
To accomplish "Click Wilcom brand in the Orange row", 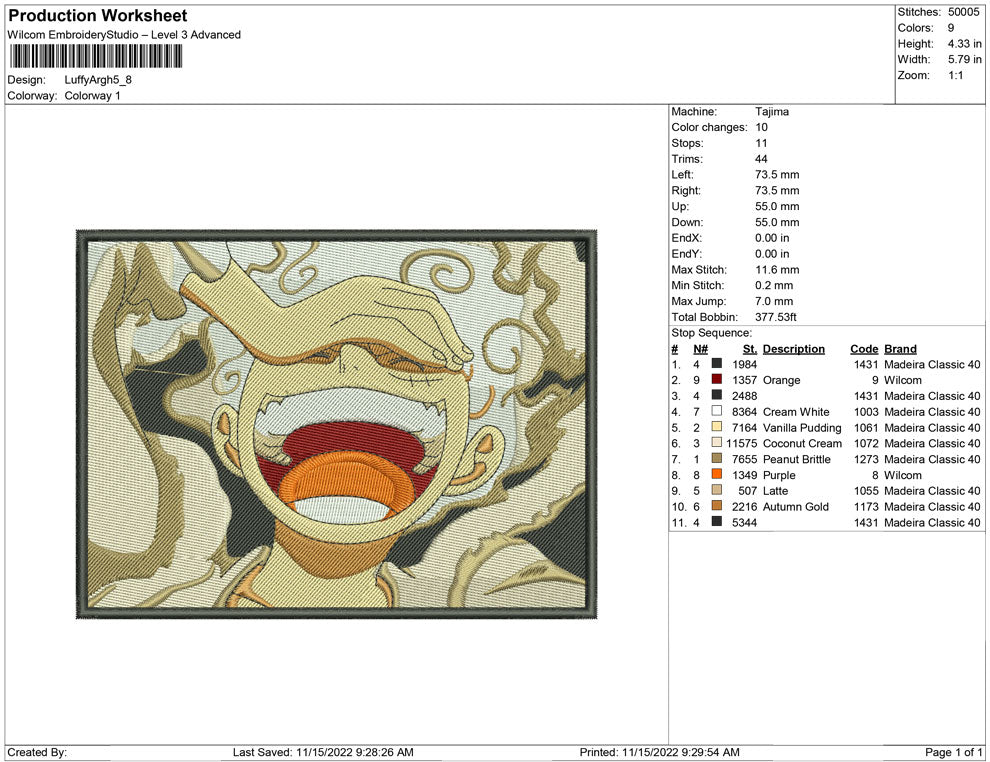I will click(903, 380).
